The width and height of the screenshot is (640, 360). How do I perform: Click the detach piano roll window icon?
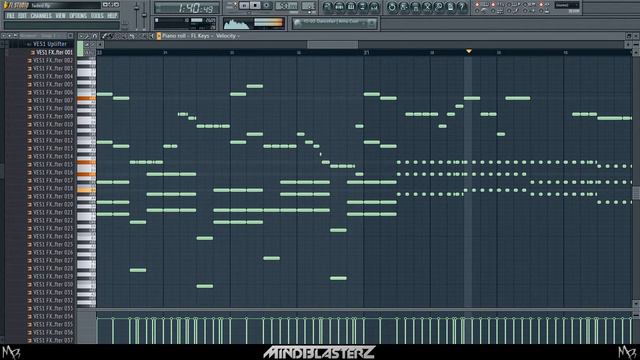[x=629, y=36]
